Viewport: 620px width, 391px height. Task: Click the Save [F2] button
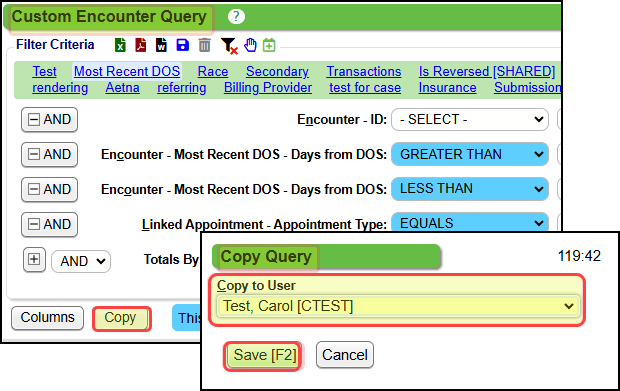(263, 355)
